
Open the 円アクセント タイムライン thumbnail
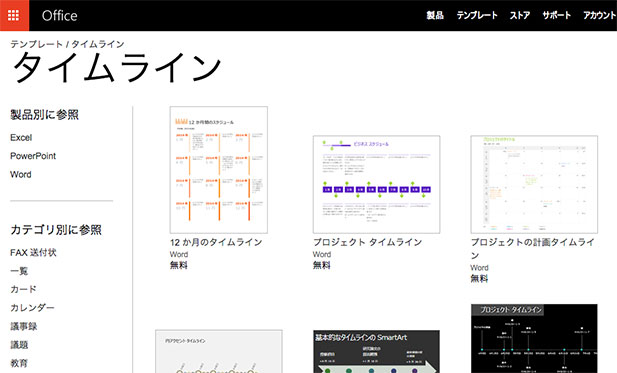pyautogui.click(x=219, y=351)
